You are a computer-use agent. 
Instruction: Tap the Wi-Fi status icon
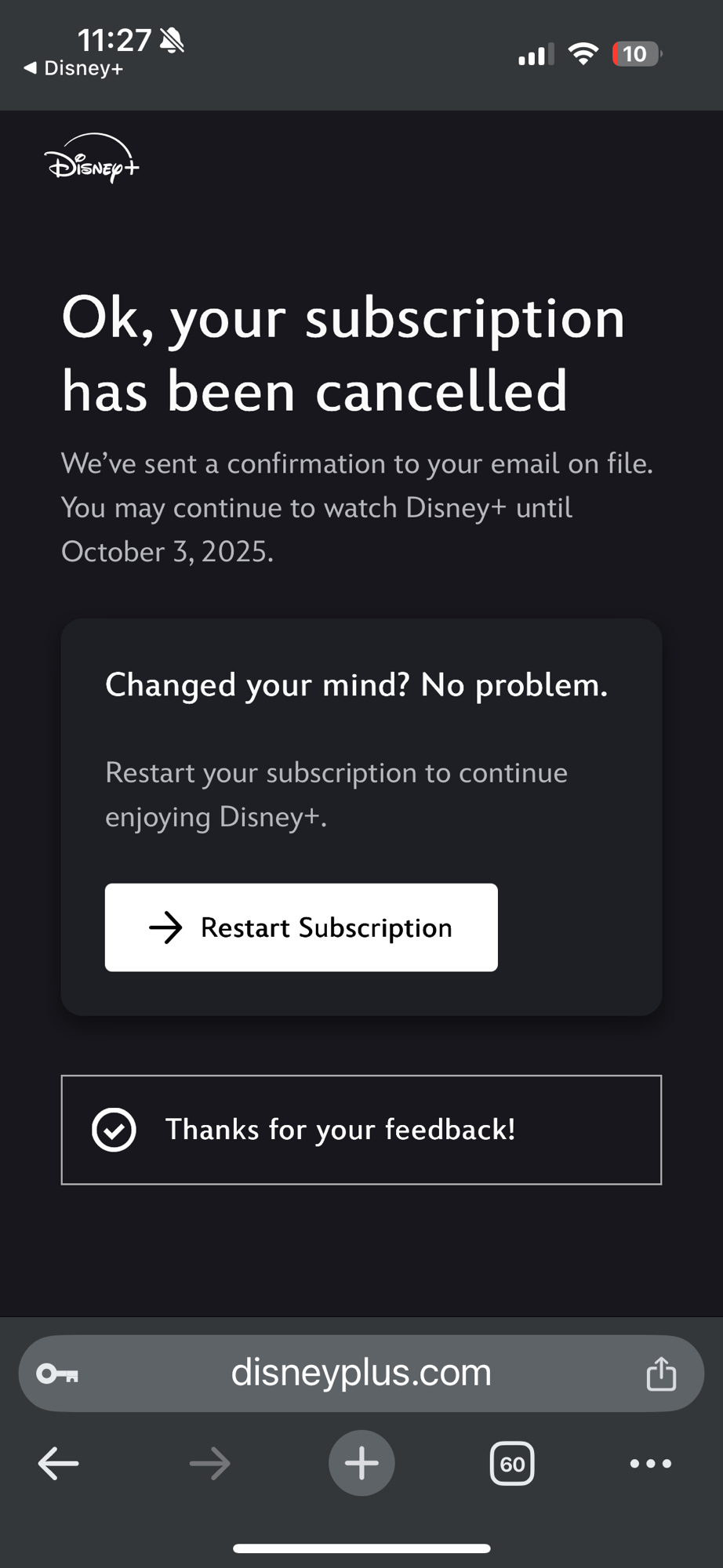pos(583,54)
